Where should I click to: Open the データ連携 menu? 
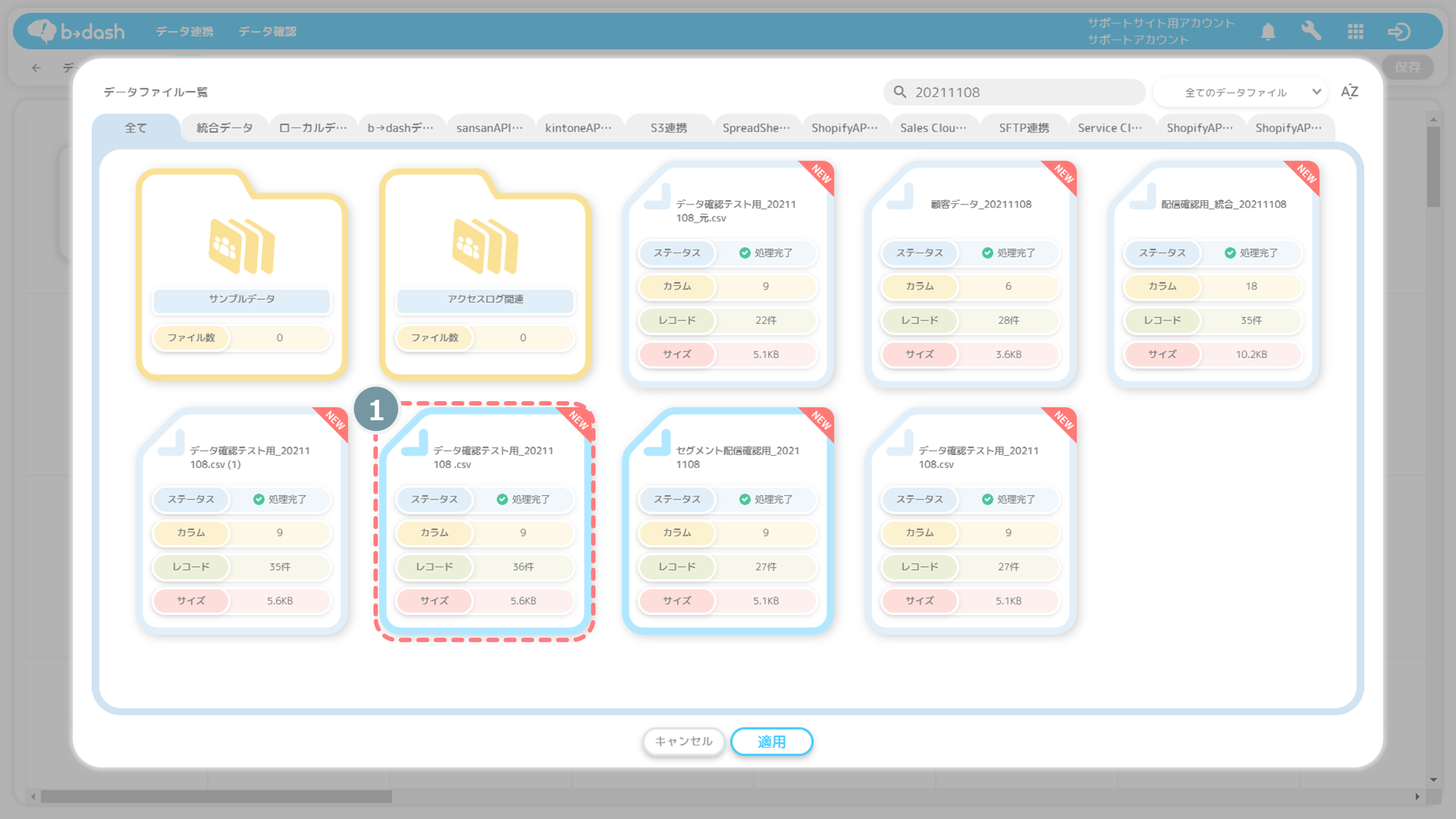point(185,31)
